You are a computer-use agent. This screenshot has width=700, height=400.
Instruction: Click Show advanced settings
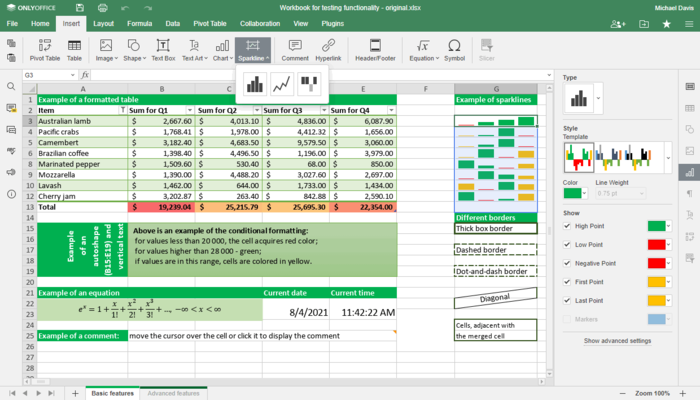pyautogui.click(x=618, y=341)
